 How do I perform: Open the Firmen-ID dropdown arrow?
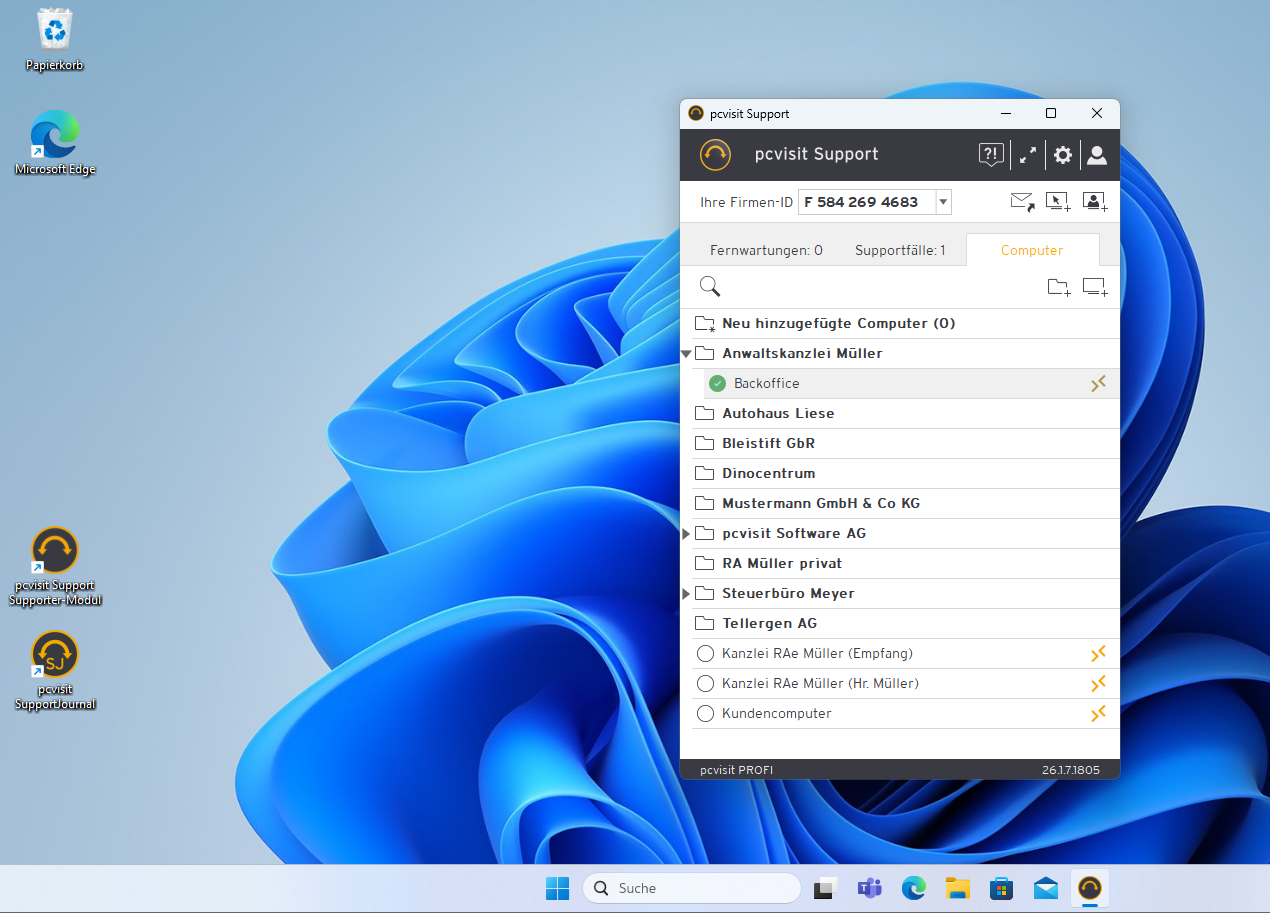point(942,203)
